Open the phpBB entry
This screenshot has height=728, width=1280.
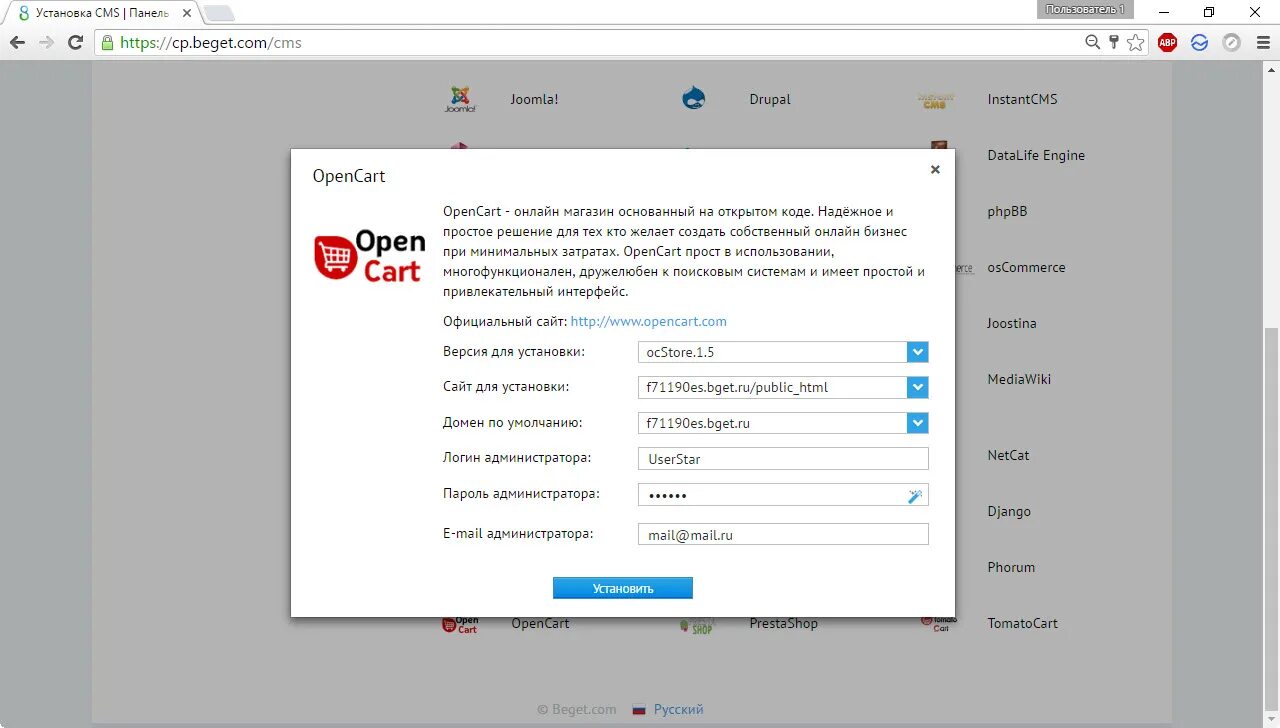tap(1007, 211)
